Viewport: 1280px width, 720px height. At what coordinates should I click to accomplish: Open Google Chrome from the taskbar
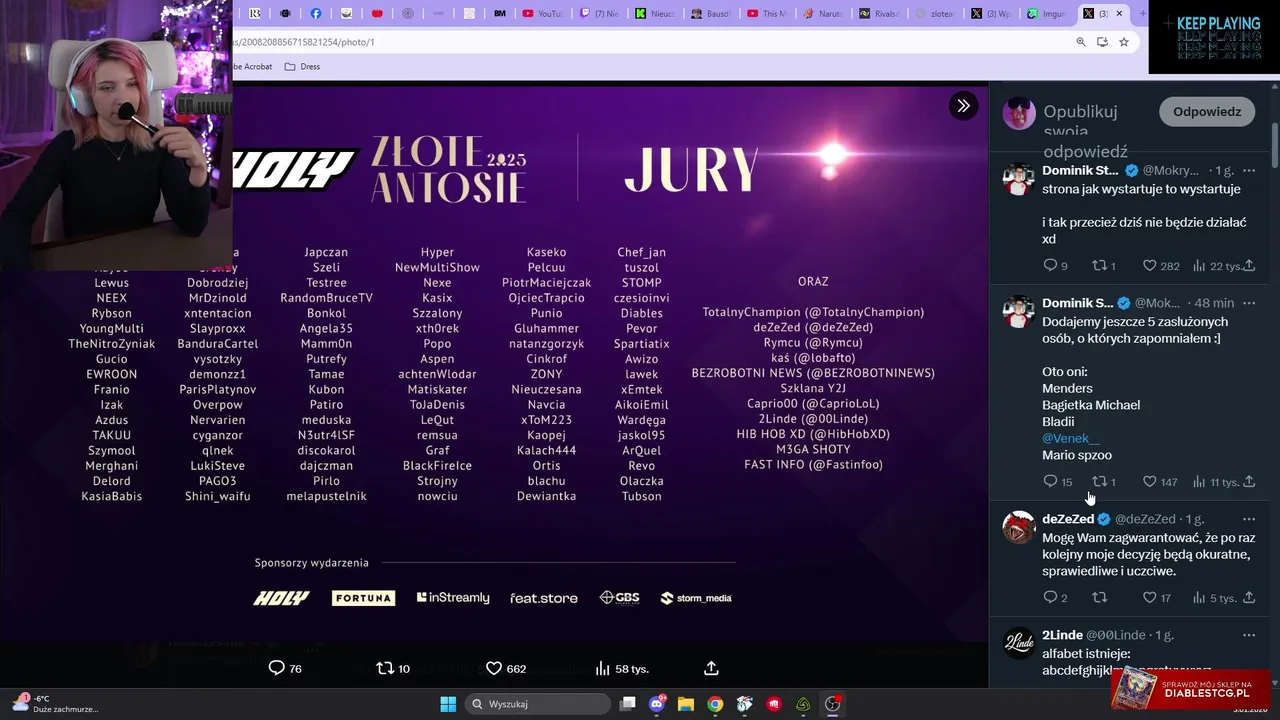(x=715, y=704)
